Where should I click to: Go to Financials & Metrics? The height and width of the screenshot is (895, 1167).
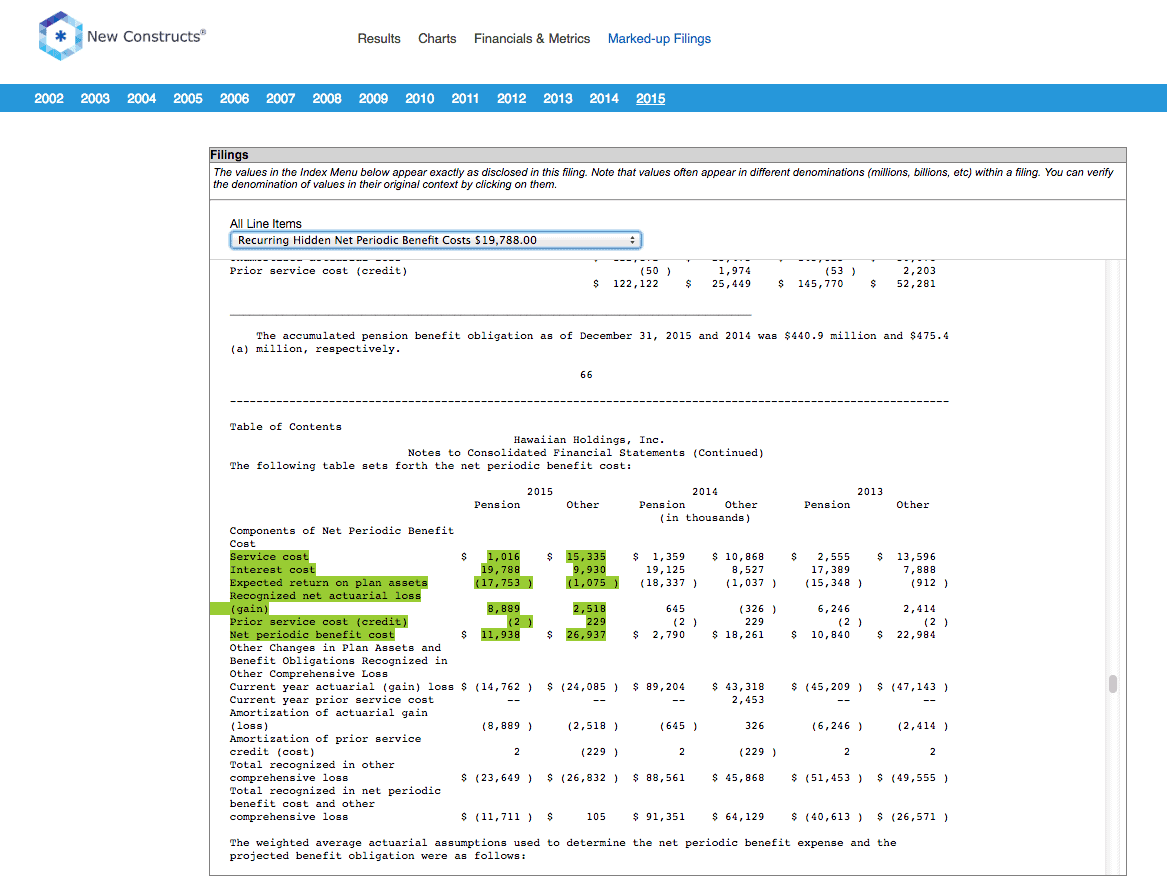pos(532,39)
